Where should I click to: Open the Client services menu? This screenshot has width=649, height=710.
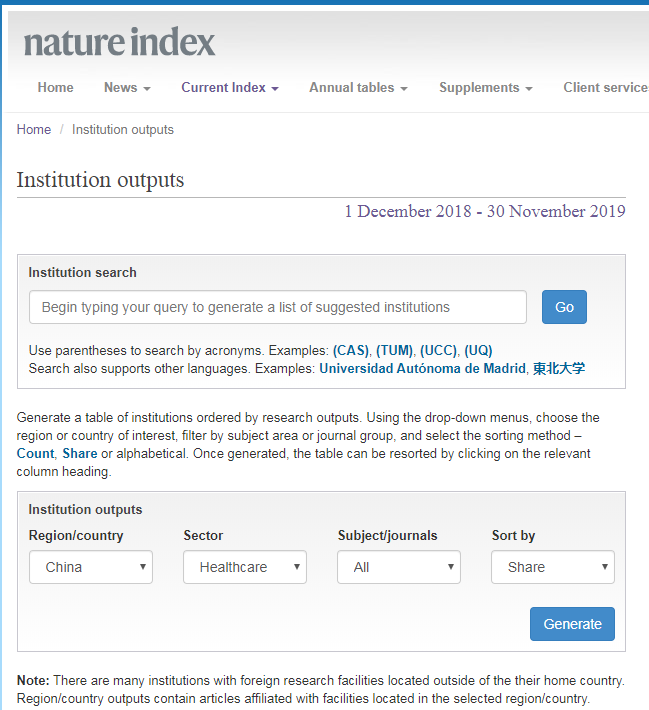606,87
